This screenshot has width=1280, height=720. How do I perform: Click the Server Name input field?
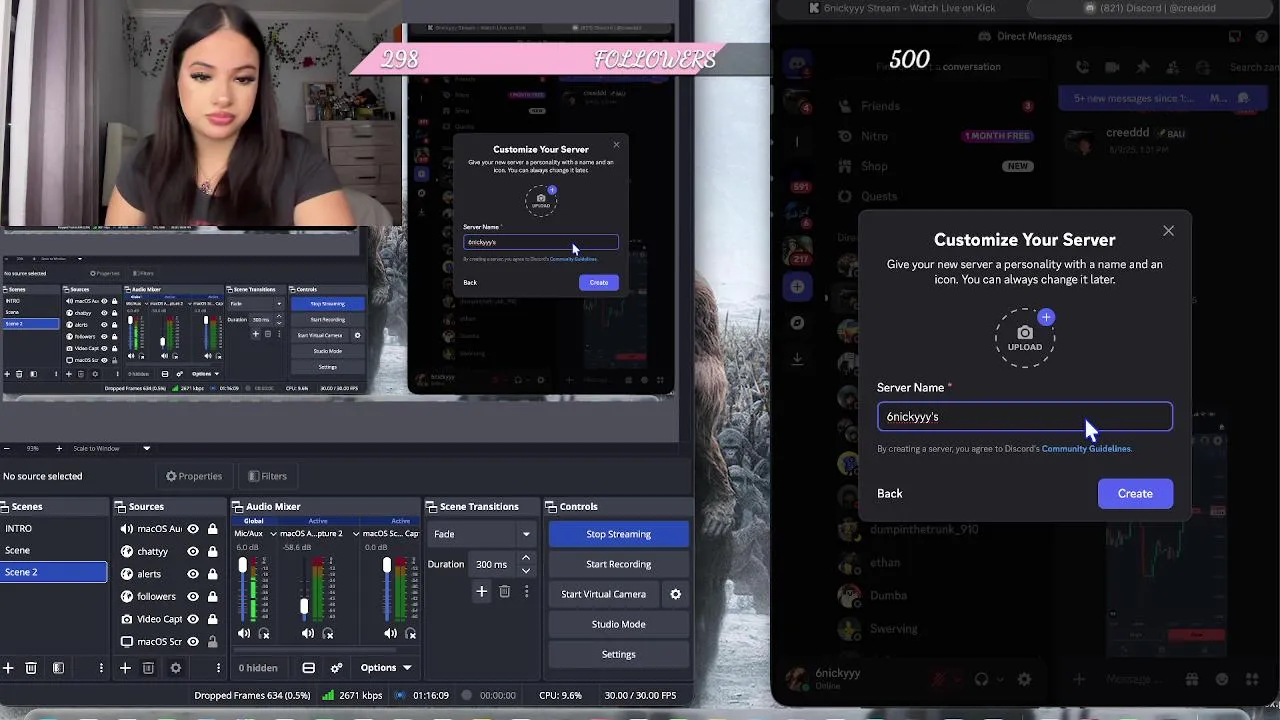click(x=1025, y=417)
